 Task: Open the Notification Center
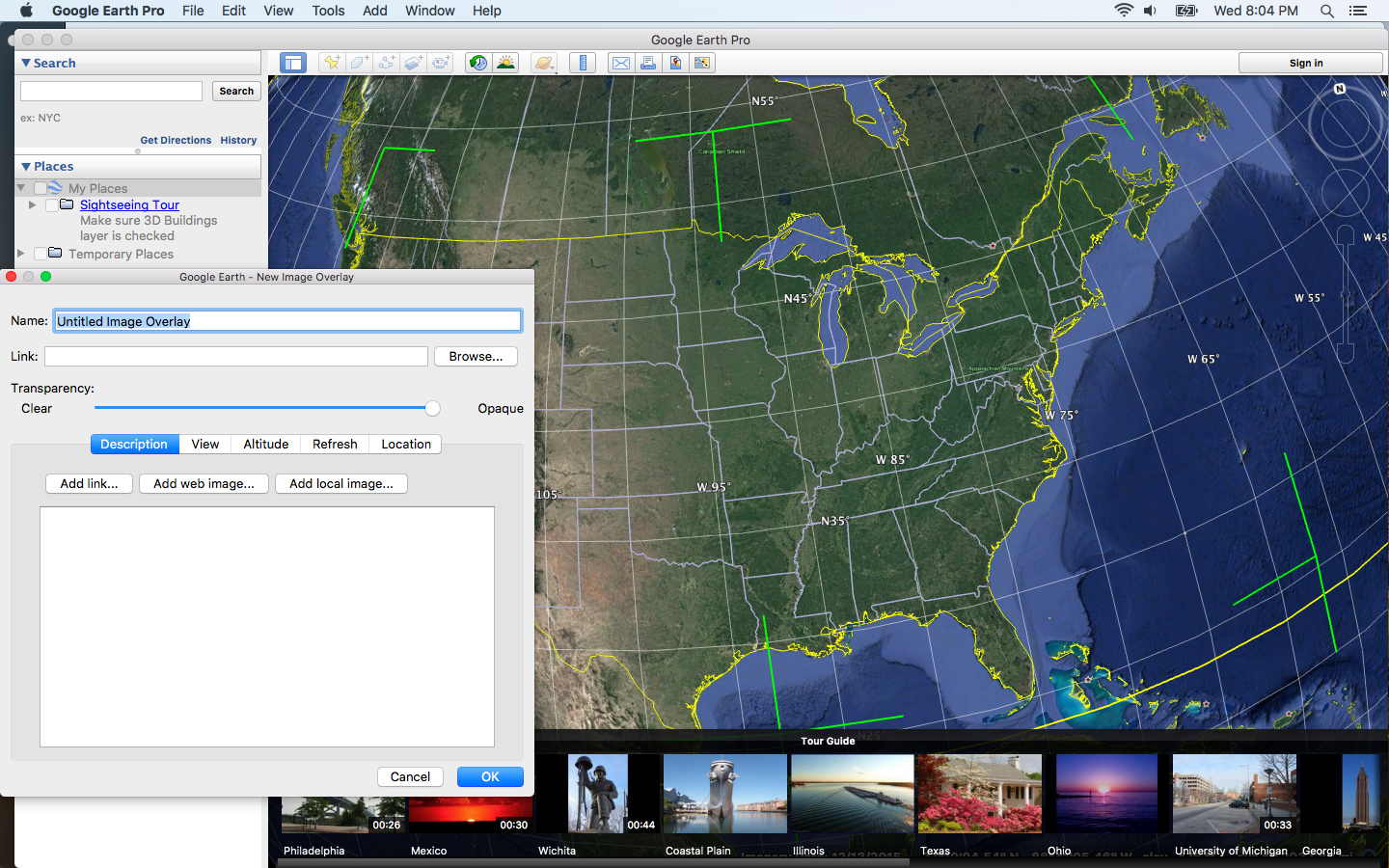[1358, 11]
